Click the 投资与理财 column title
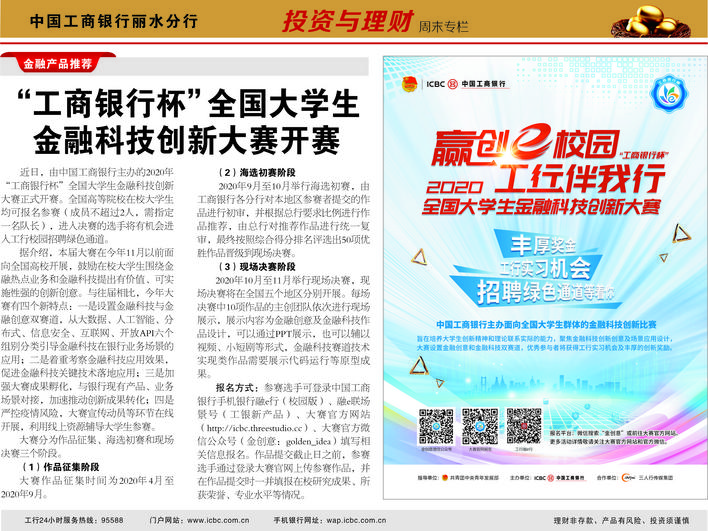Image resolution: width=708 pixels, height=531 pixels. pyautogui.click(x=347, y=21)
